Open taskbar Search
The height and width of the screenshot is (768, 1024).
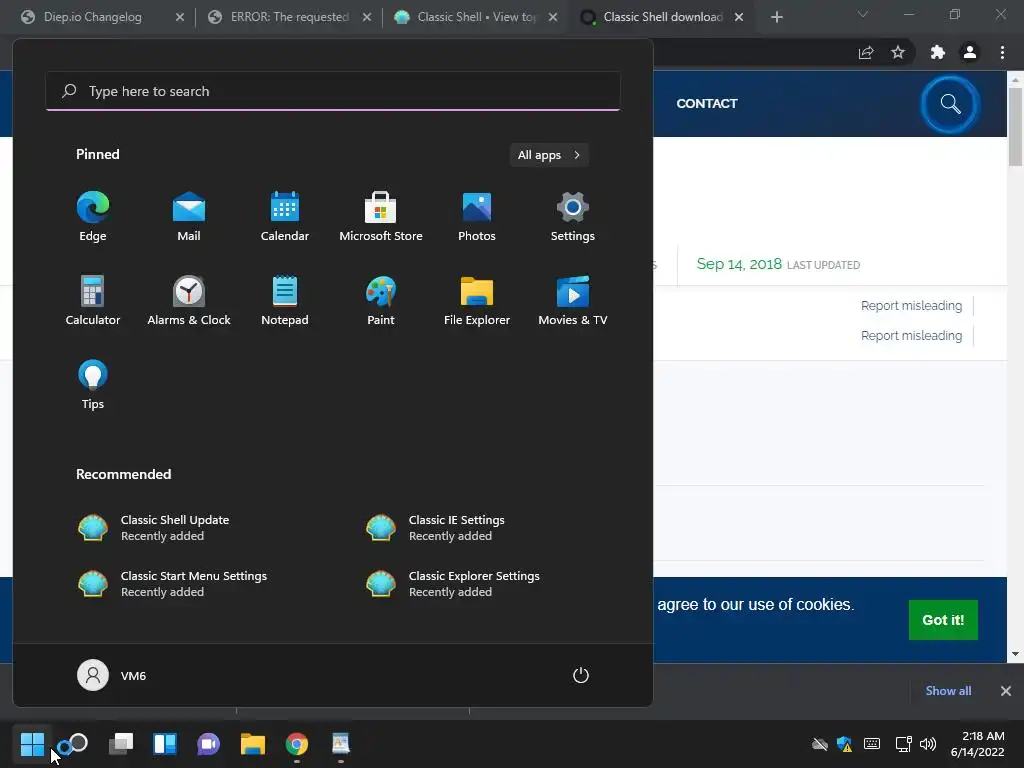(x=73, y=744)
